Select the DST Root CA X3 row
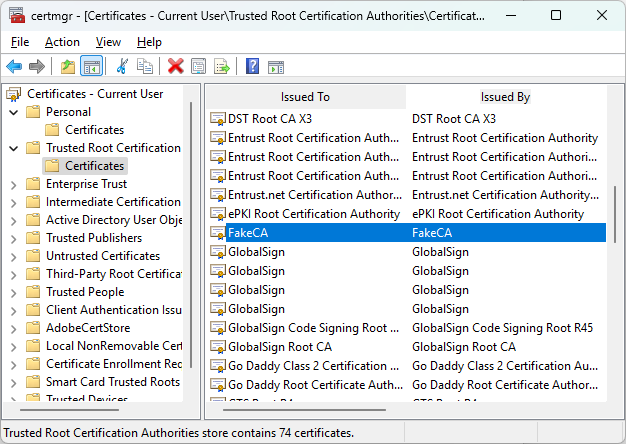626x444 pixels. (x=408, y=119)
